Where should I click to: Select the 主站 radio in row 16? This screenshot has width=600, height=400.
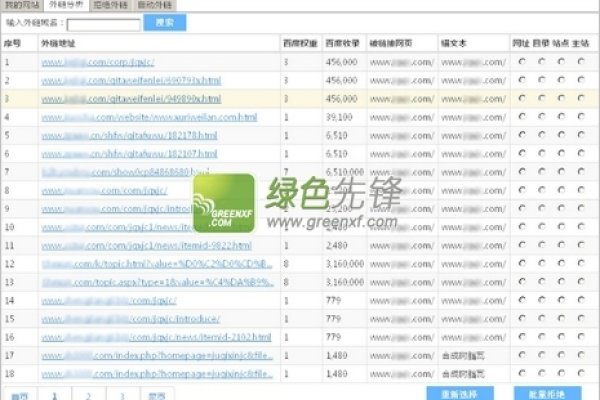(x=581, y=337)
